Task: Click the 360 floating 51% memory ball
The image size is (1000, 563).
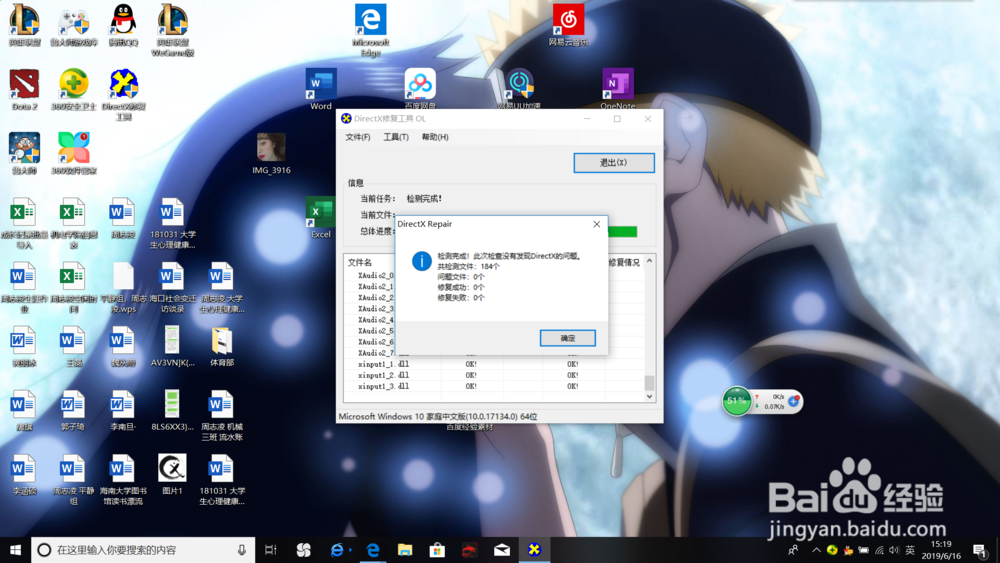Action: pyautogui.click(x=737, y=401)
